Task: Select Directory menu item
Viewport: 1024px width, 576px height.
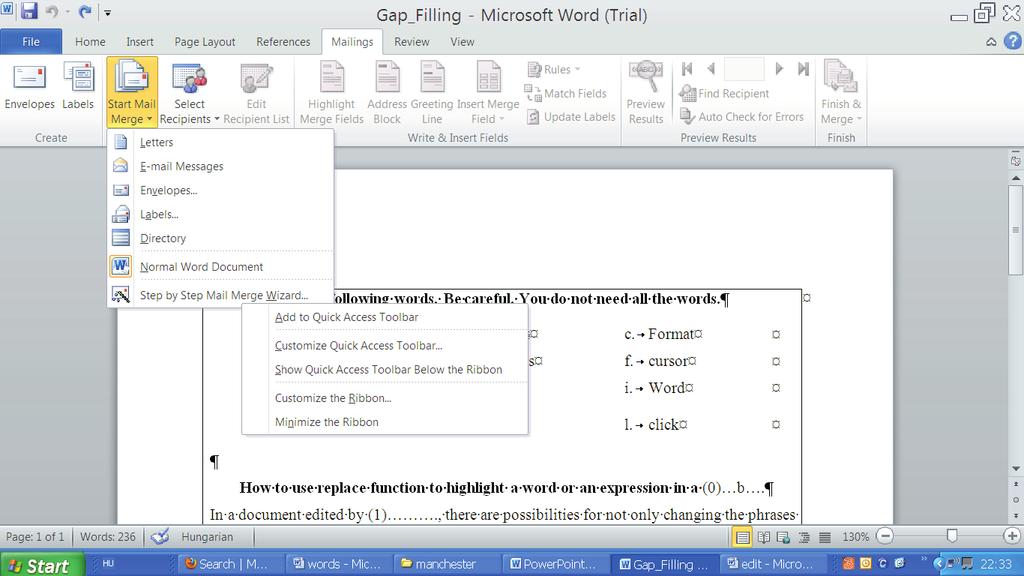Action: tap(221, 238)
